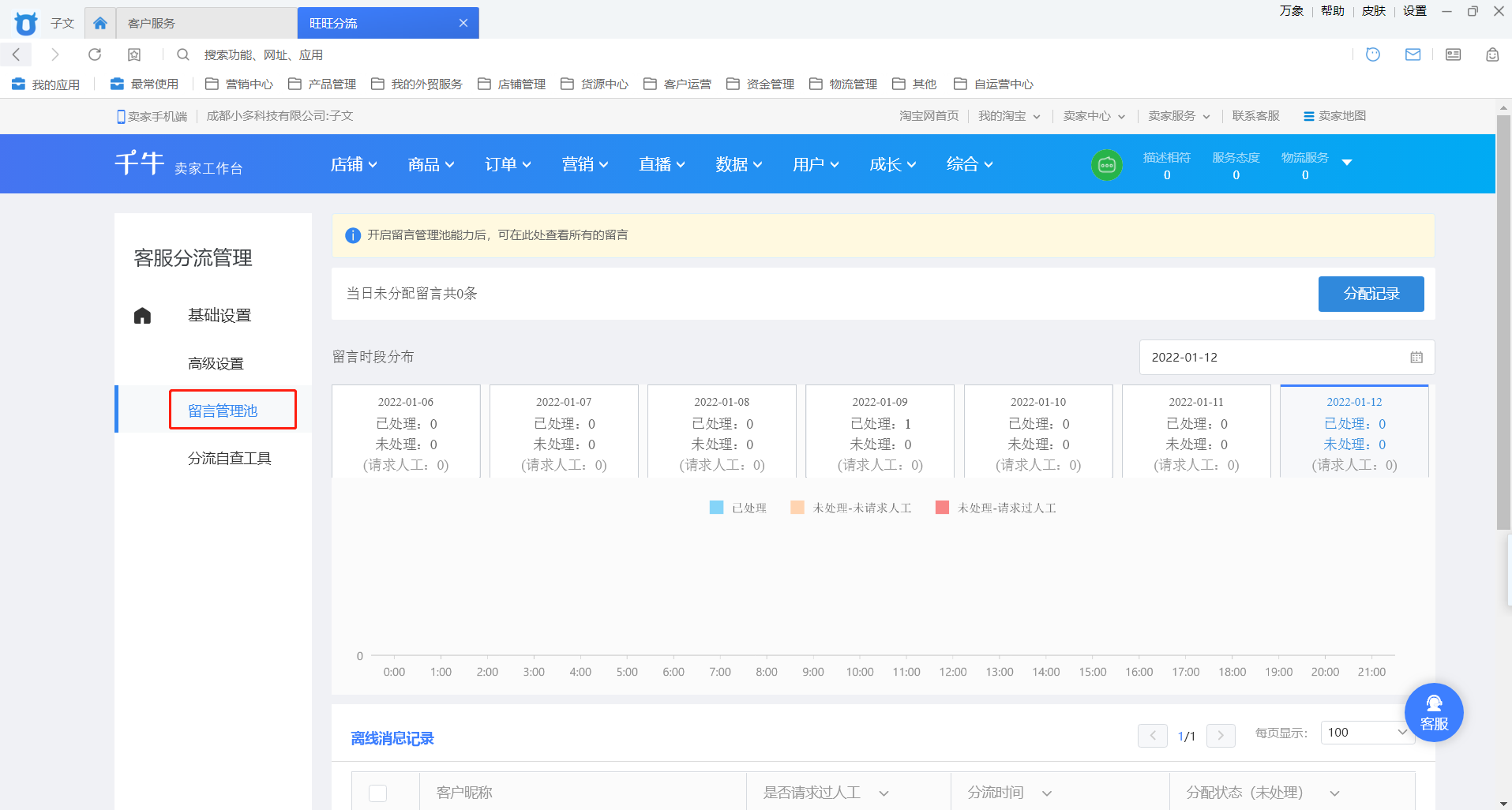The width and height of the screenshot is (1512, 810).
Task: Open the 设置 top menu item
Action: pos(1415,11)
